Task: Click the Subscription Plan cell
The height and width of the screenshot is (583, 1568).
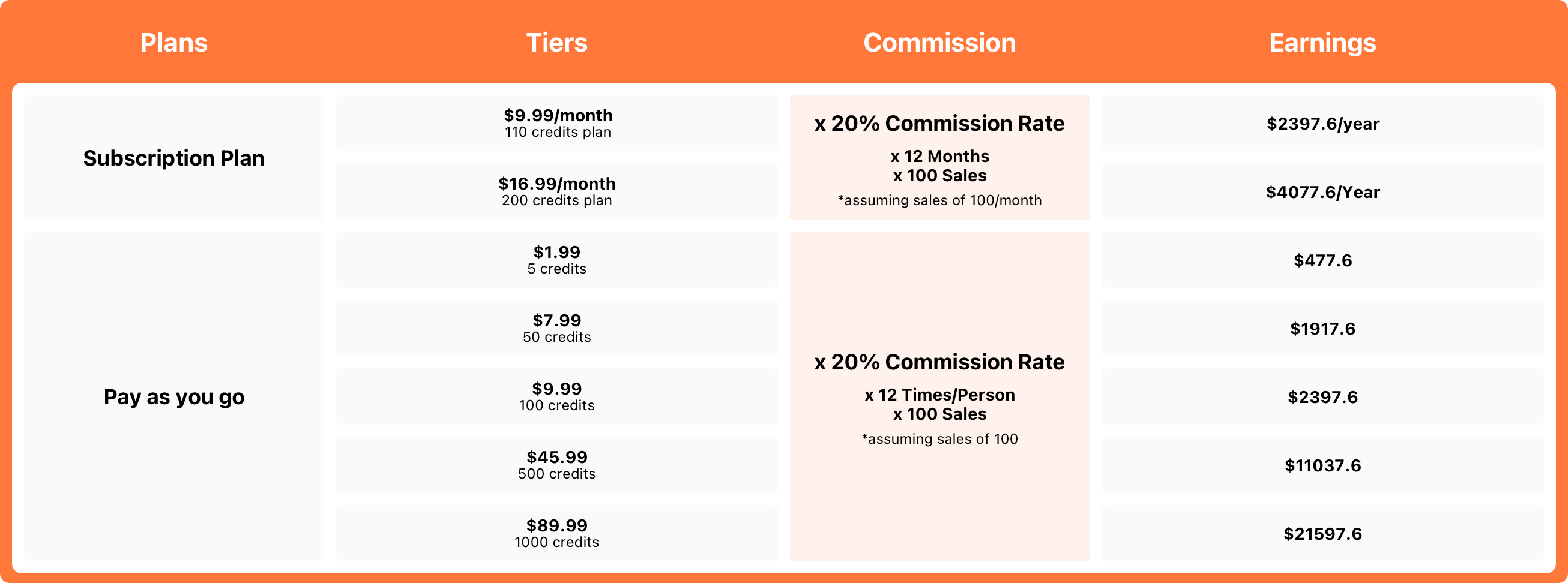Action: (x=173, y=158)
